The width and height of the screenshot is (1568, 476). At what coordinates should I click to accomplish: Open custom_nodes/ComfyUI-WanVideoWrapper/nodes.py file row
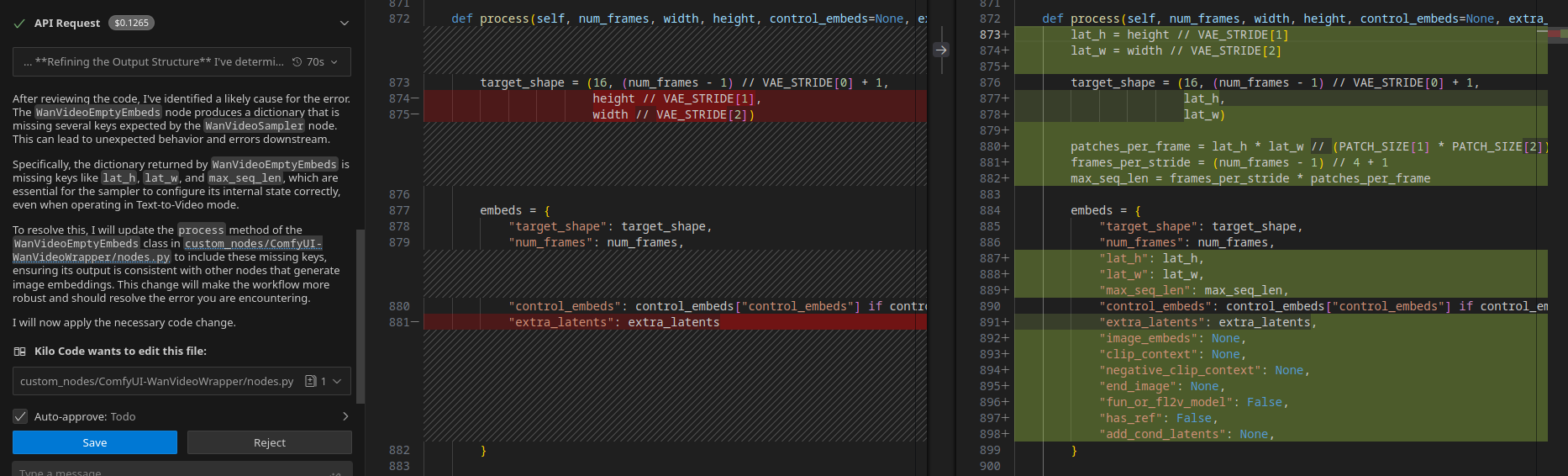click(x=182, y=381)
